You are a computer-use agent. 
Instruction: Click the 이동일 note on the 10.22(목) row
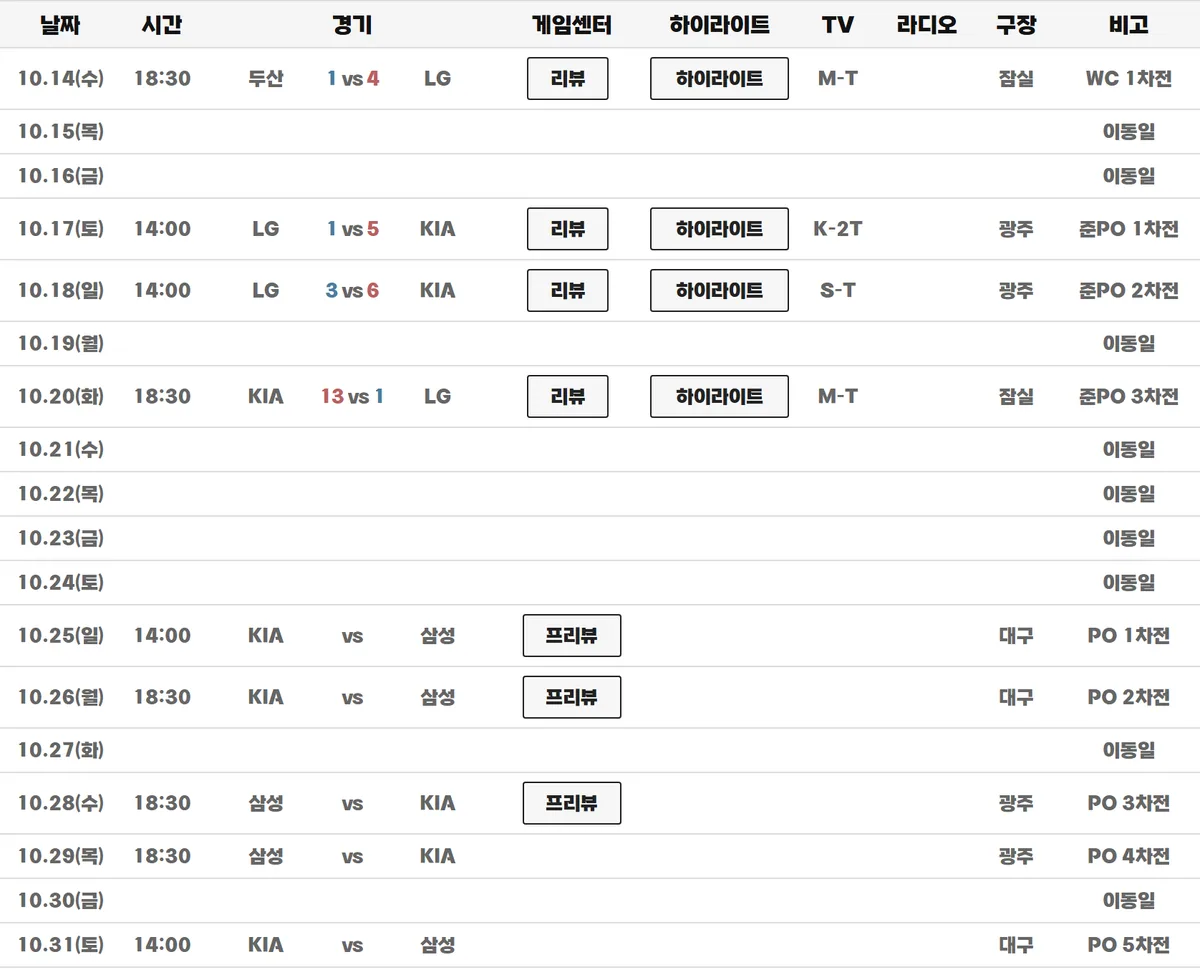coord(1129,494)
